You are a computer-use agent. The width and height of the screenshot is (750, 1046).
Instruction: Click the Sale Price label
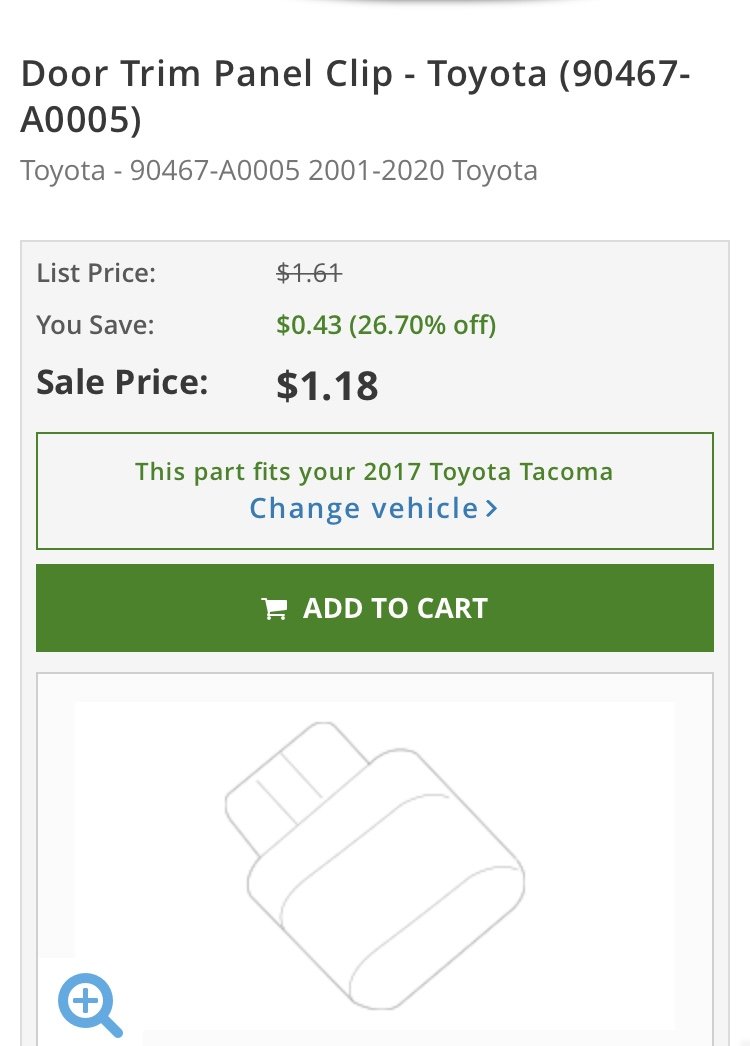tap(122, 382)
